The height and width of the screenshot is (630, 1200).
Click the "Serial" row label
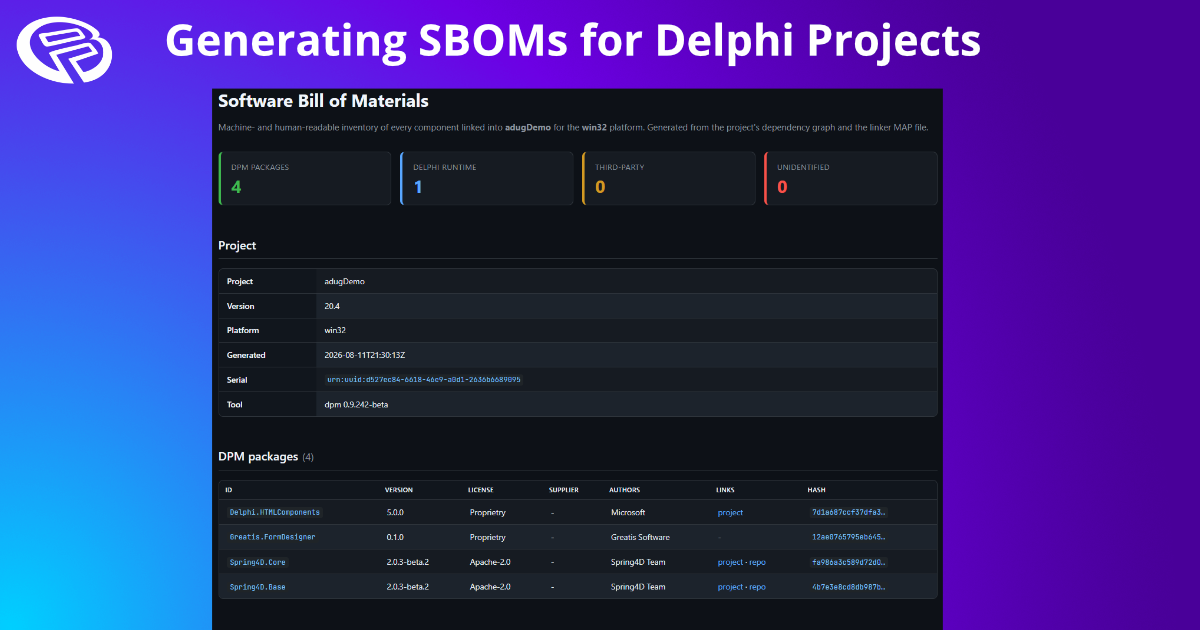pos(237,380)
